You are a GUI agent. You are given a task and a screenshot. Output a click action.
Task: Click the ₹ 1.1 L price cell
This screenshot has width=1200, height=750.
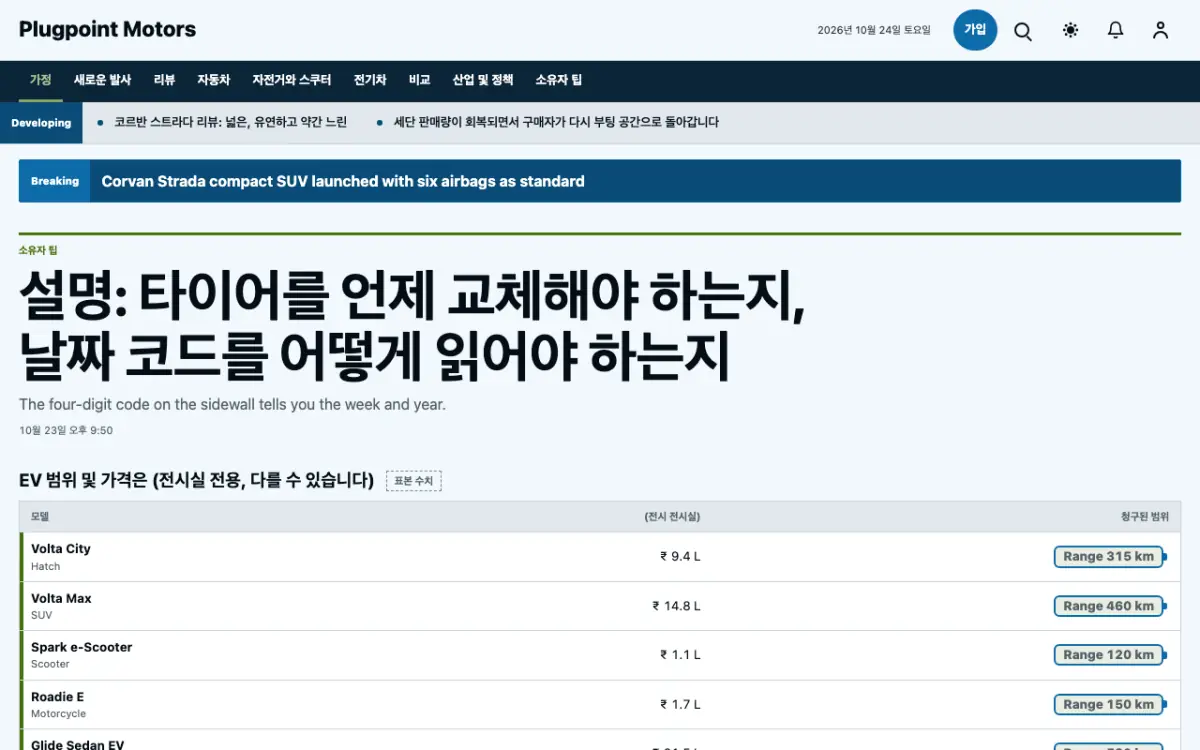coord(680,655)
